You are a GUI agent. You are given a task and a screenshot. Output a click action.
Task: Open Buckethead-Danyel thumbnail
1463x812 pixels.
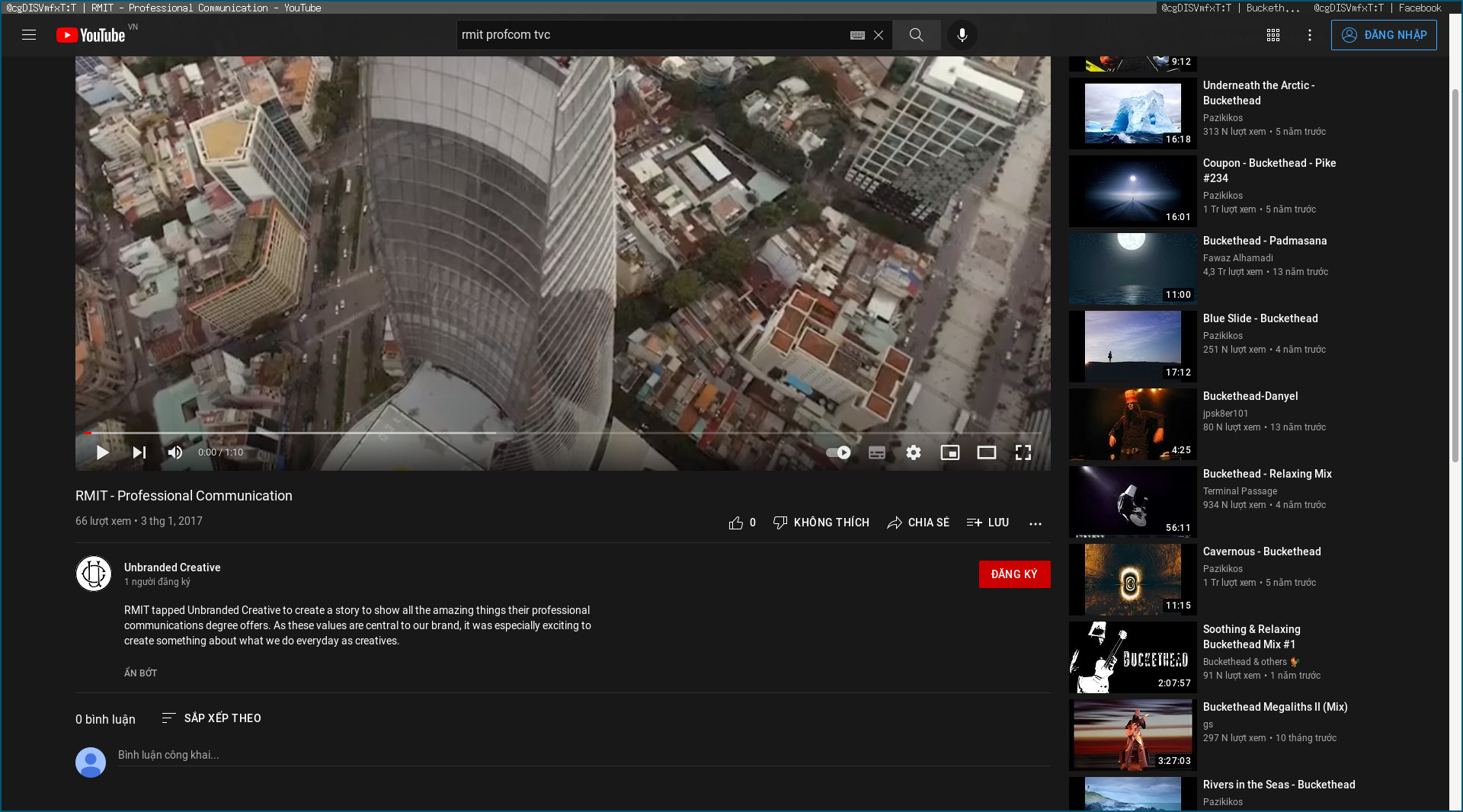1133,424
